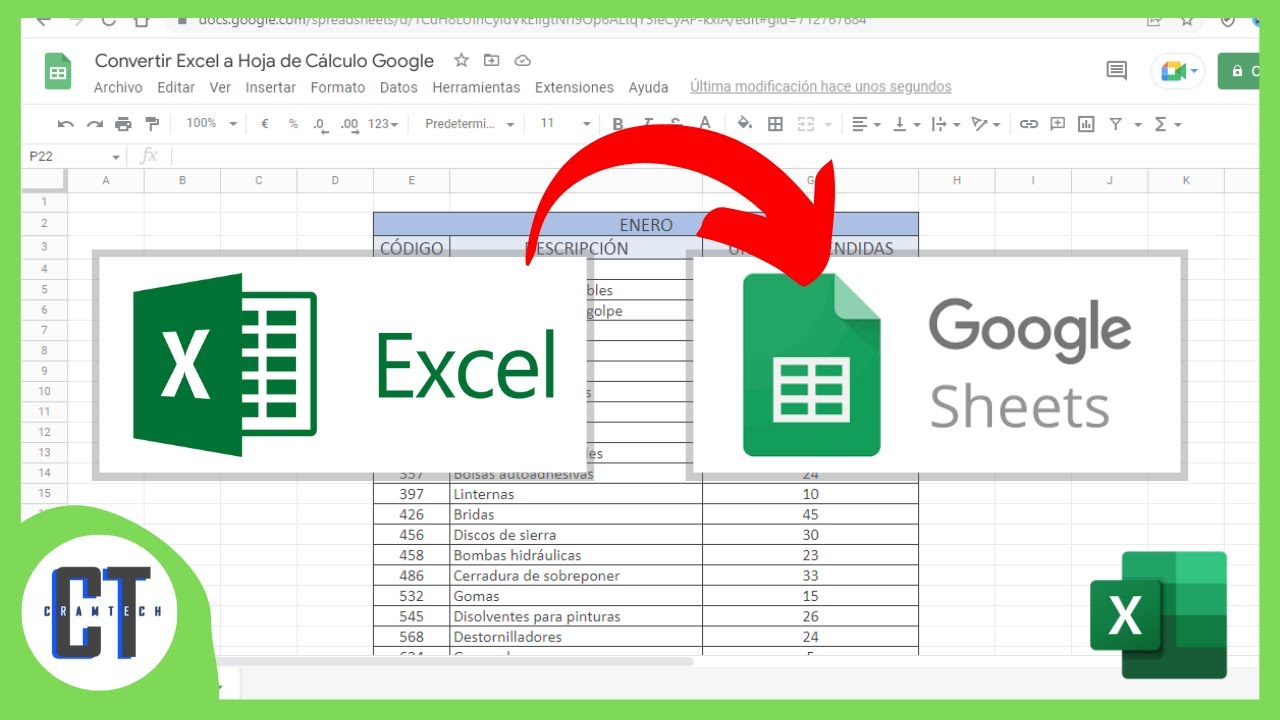1280x720 pixels.
Task: Open the text rotation dropdown
Action: coord(986,124)
